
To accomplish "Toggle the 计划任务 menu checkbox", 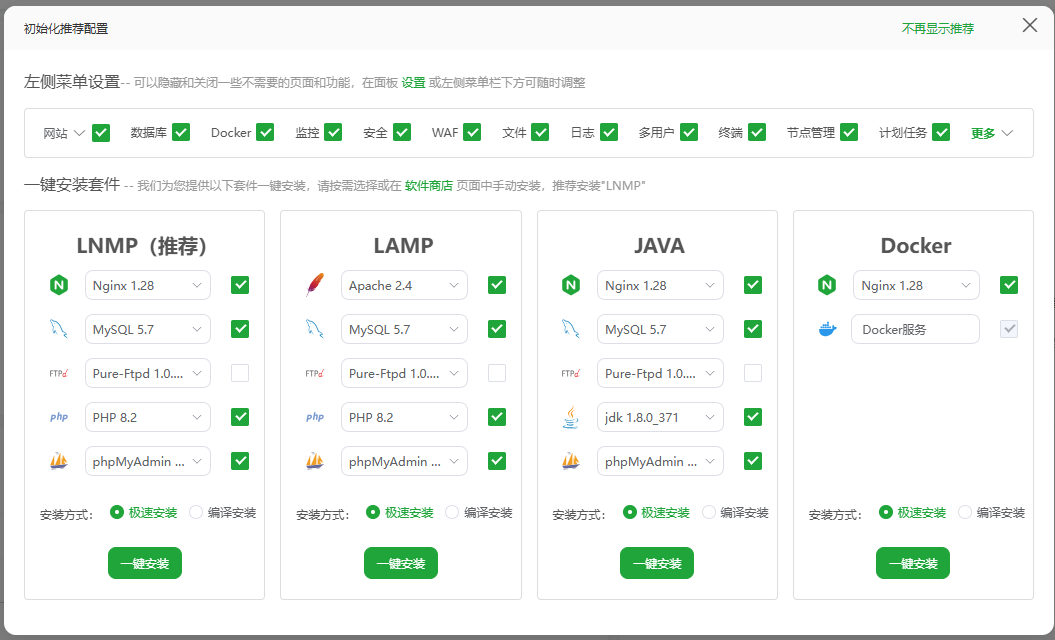I will 941,133.
